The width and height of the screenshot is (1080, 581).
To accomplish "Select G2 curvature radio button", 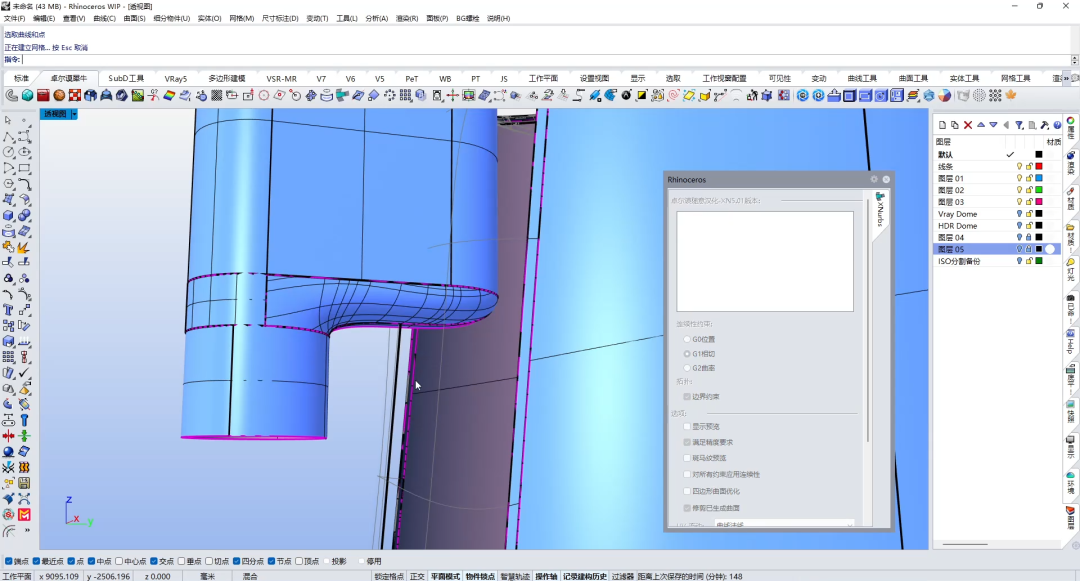I will (687, 368).
